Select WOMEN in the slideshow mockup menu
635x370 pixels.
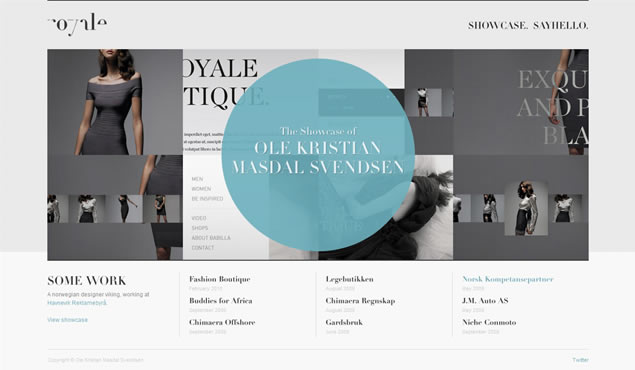click(x=201, y=189)
